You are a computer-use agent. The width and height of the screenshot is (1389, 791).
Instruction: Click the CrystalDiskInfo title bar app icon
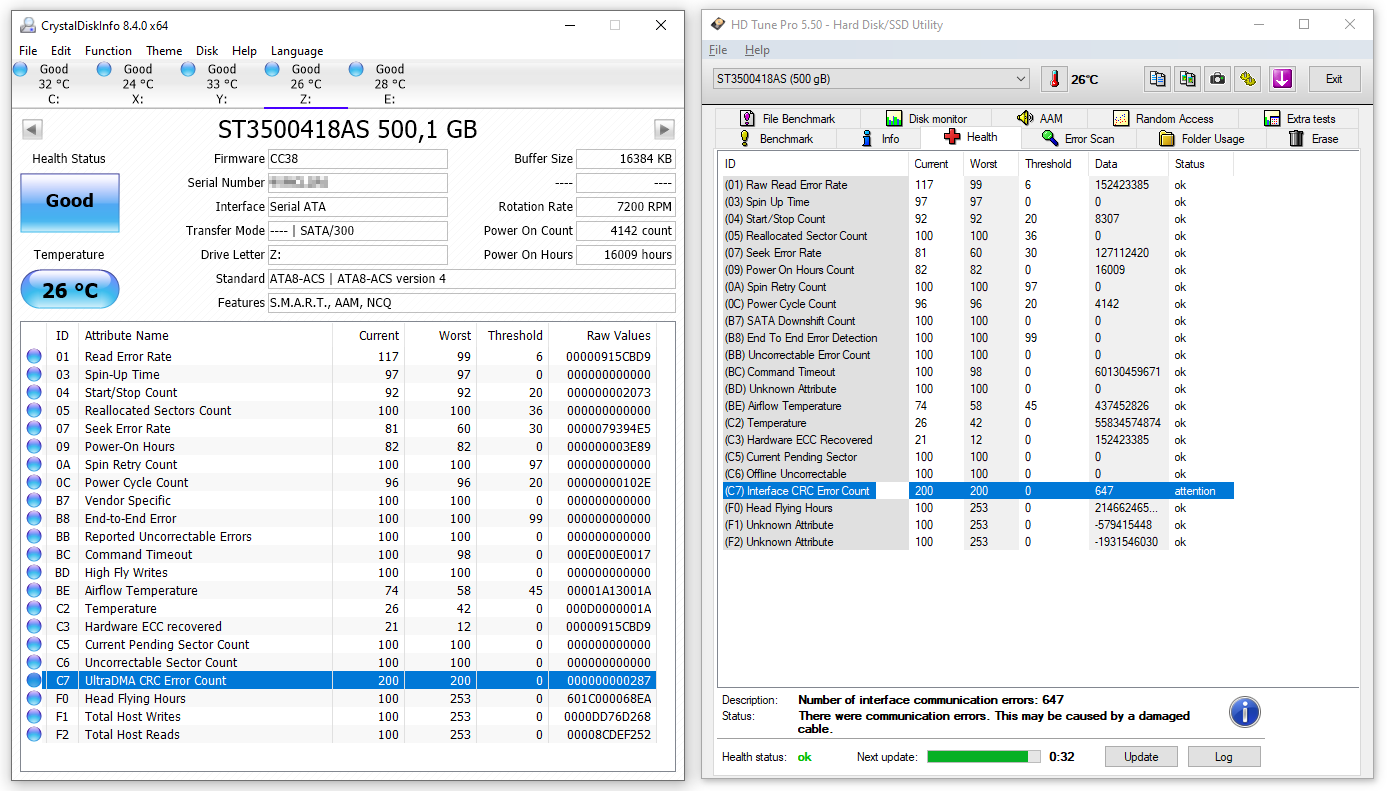click(x=29, y=25)
